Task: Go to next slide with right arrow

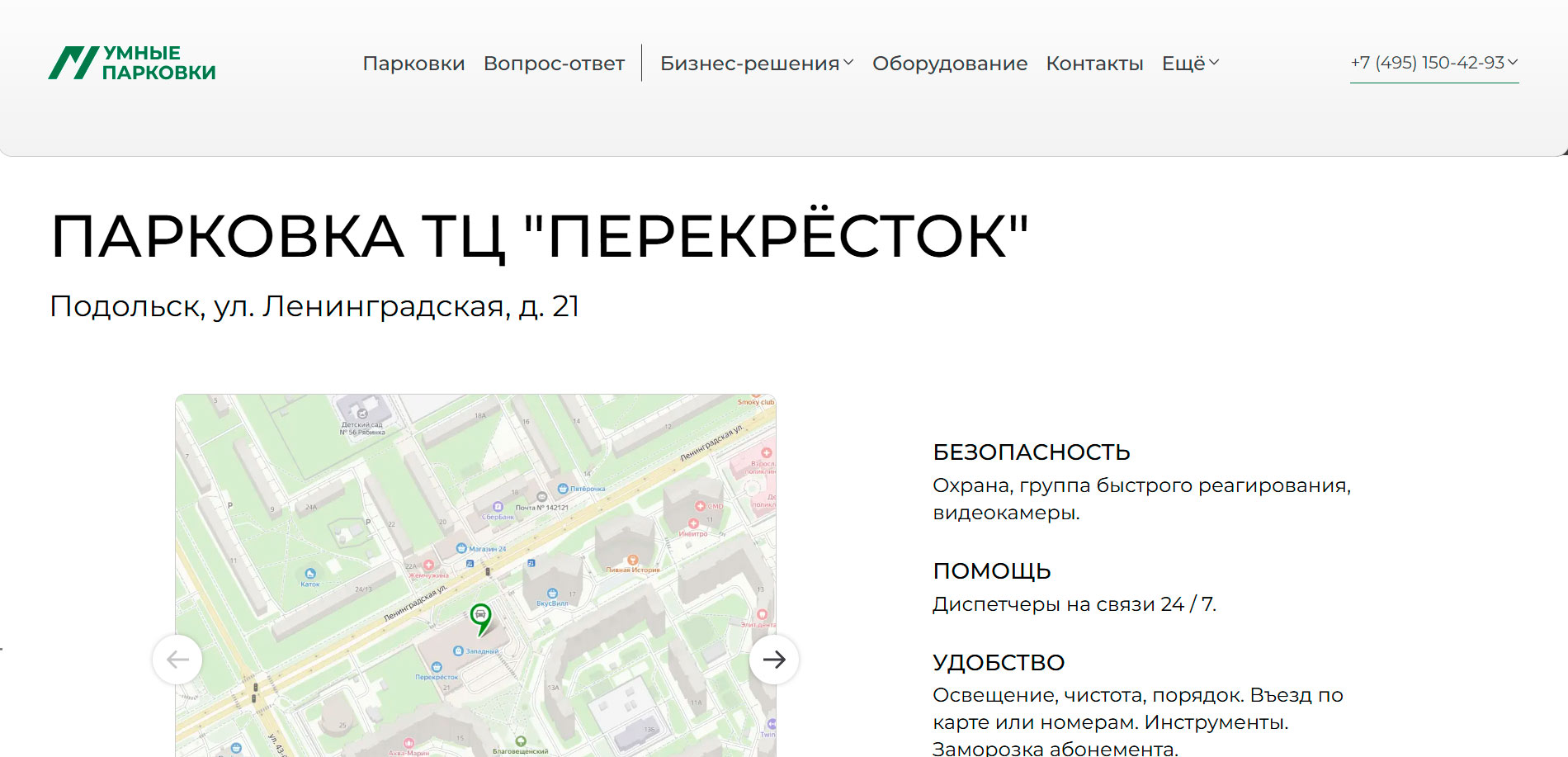Action: [773, 659]
